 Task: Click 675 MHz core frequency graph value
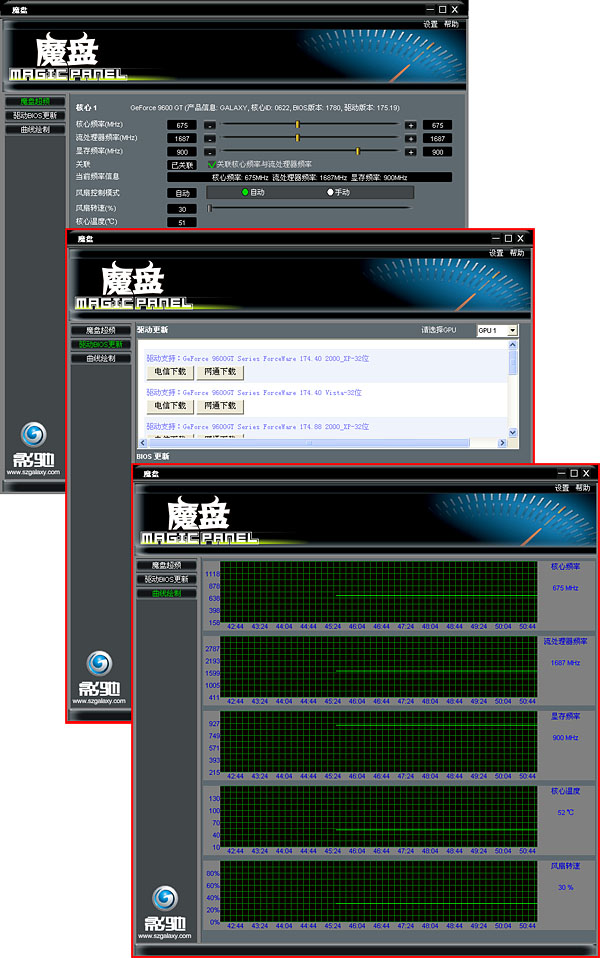(x=565, y=588)
